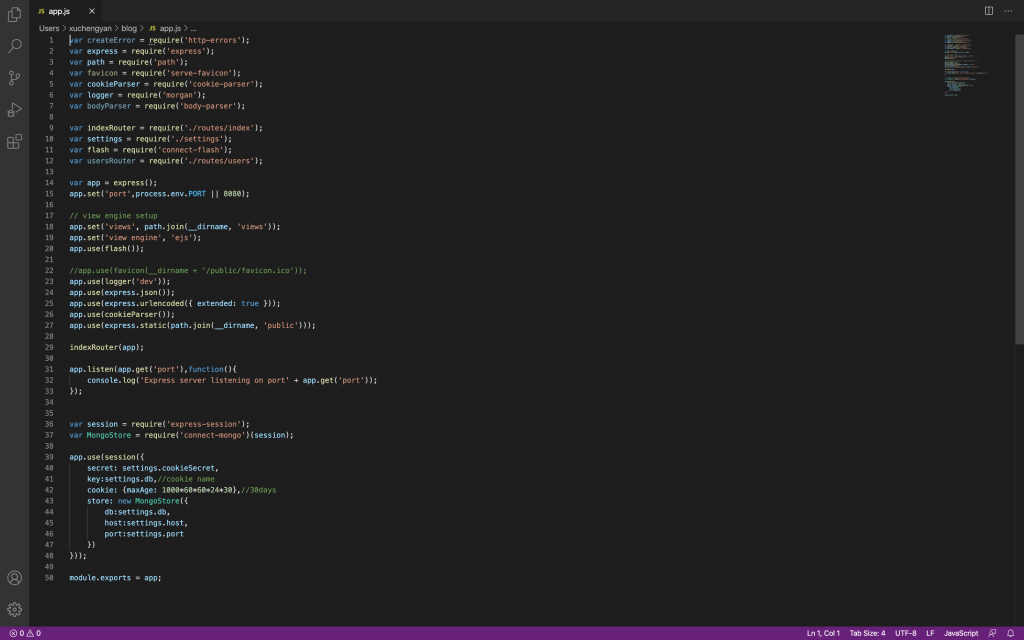Open the Accounts menu icon
Screen dimensions: 1024x640
[14, 578]
